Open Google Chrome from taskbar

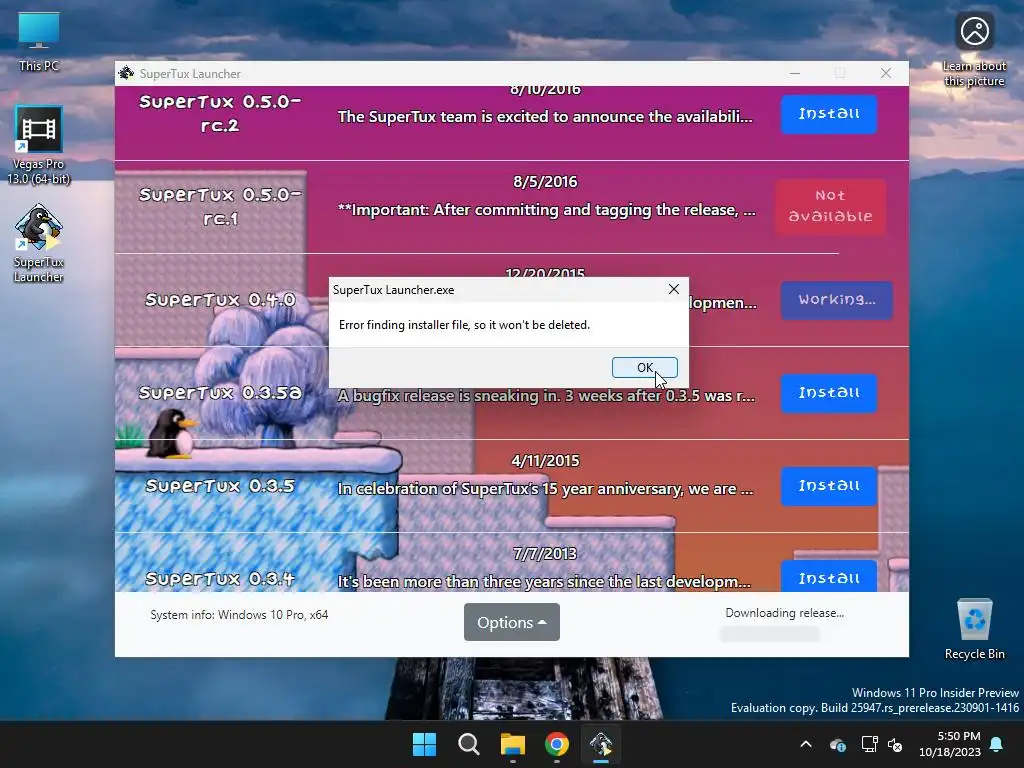click(x=556, y=744)
